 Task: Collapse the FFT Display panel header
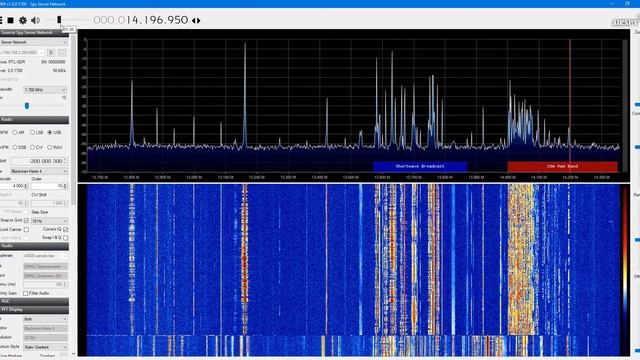click(34, 309)
